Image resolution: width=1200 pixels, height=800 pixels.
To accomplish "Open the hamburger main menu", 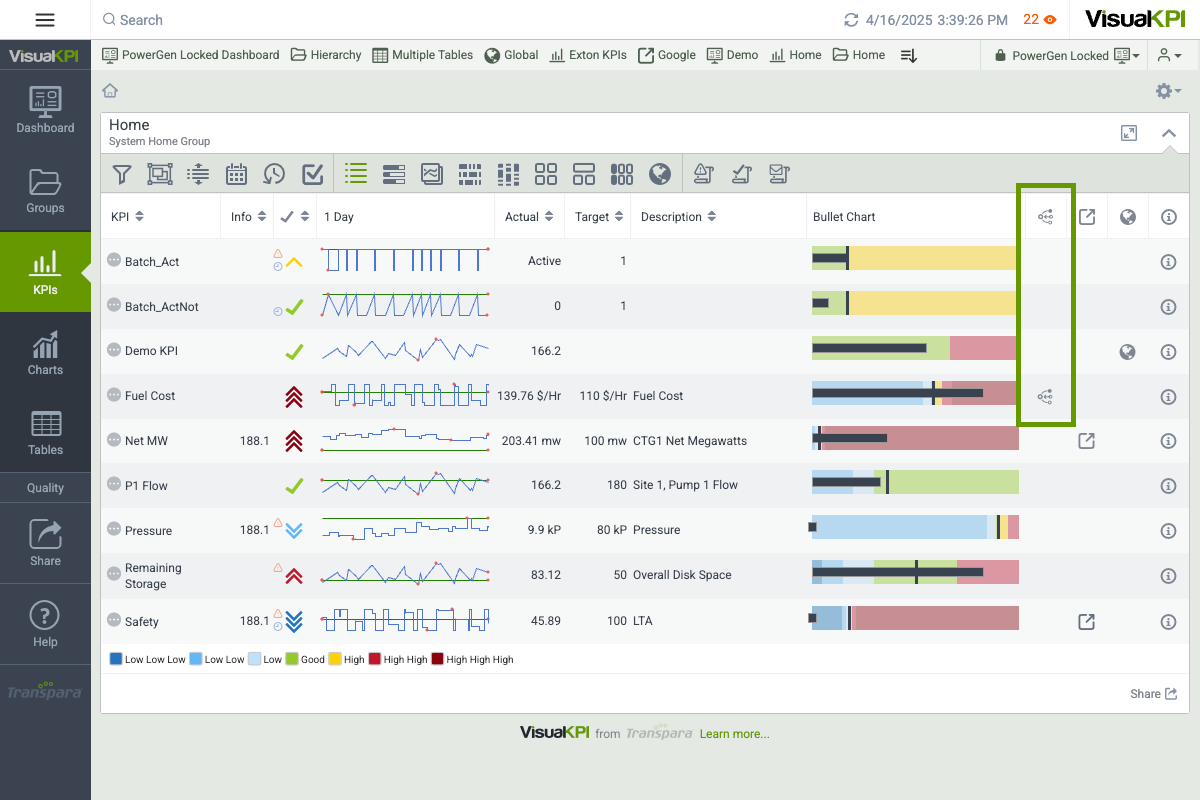I will pos(45,19).
